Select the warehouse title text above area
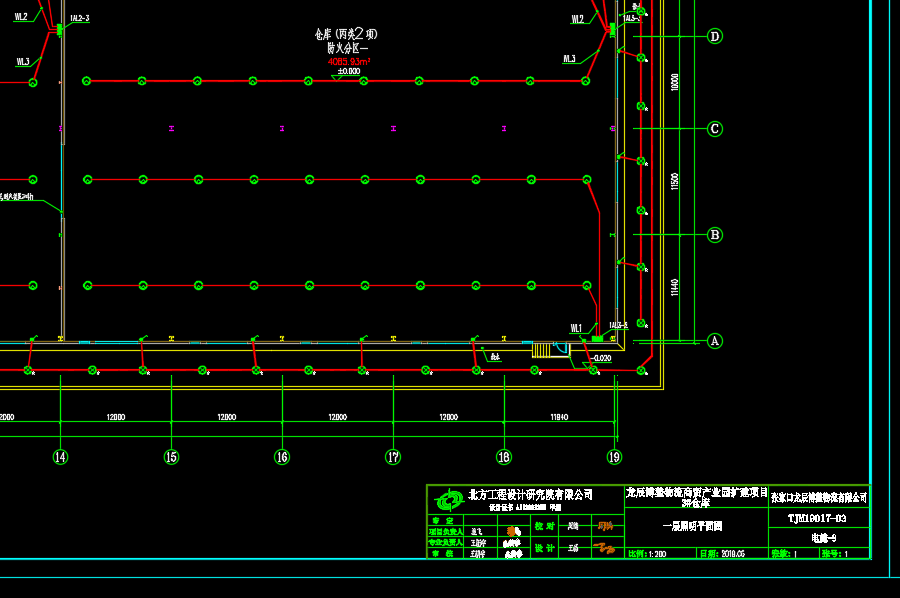This screenshot has width=900, height=598. point(345,34)
